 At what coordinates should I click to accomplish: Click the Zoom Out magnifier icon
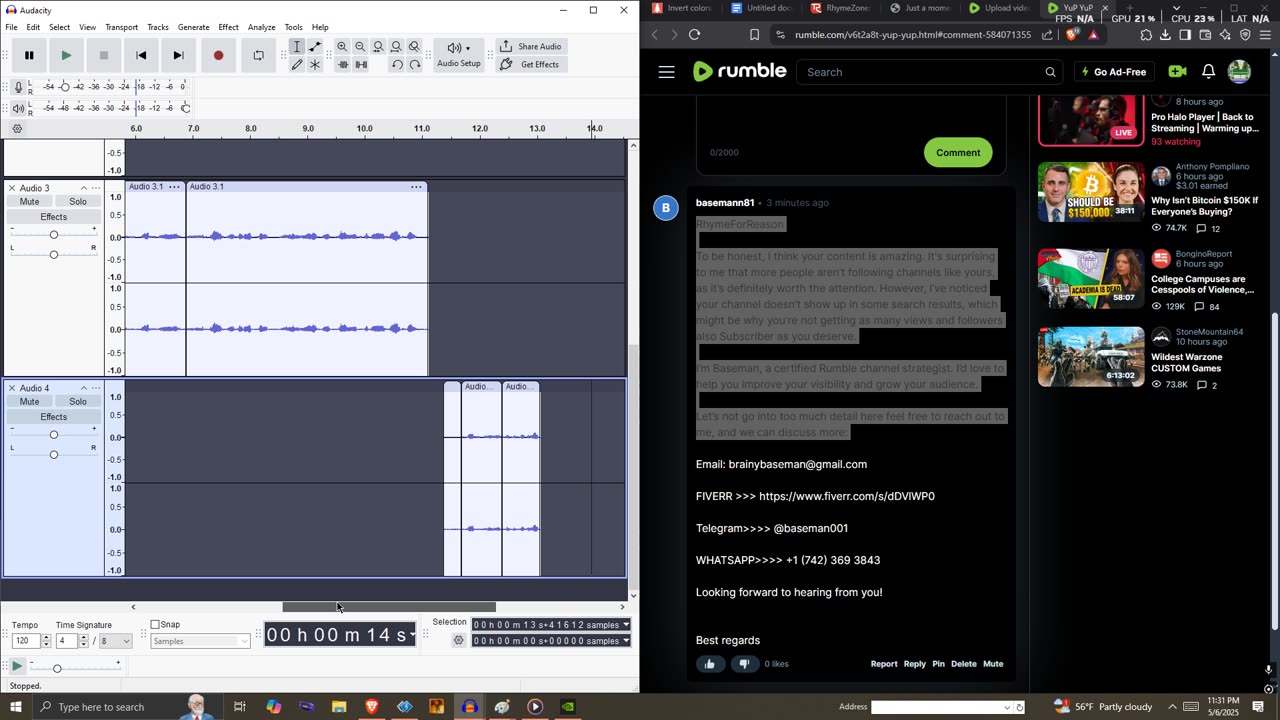click(360, 46)
